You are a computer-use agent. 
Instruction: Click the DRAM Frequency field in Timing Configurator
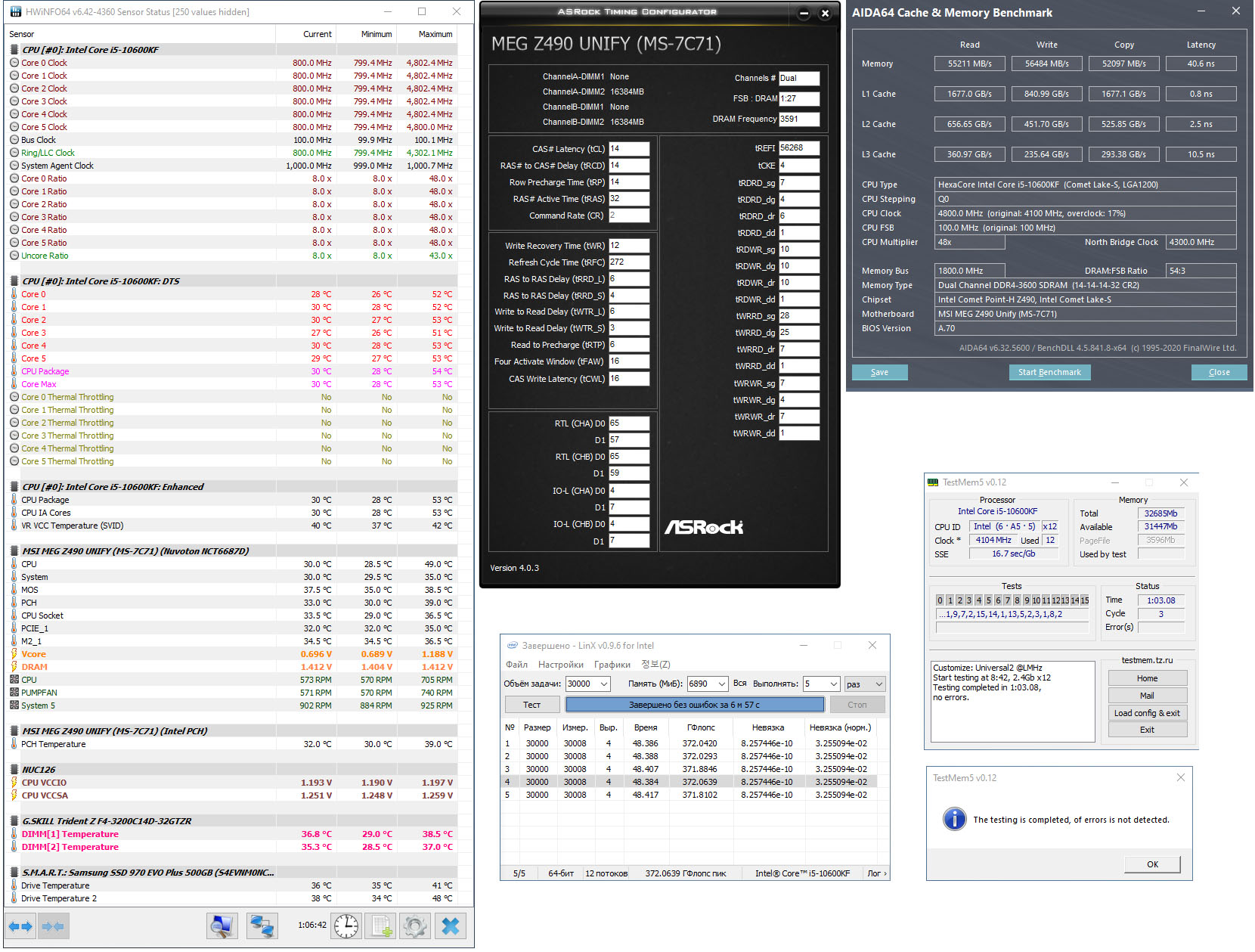[x=799, y=119]
